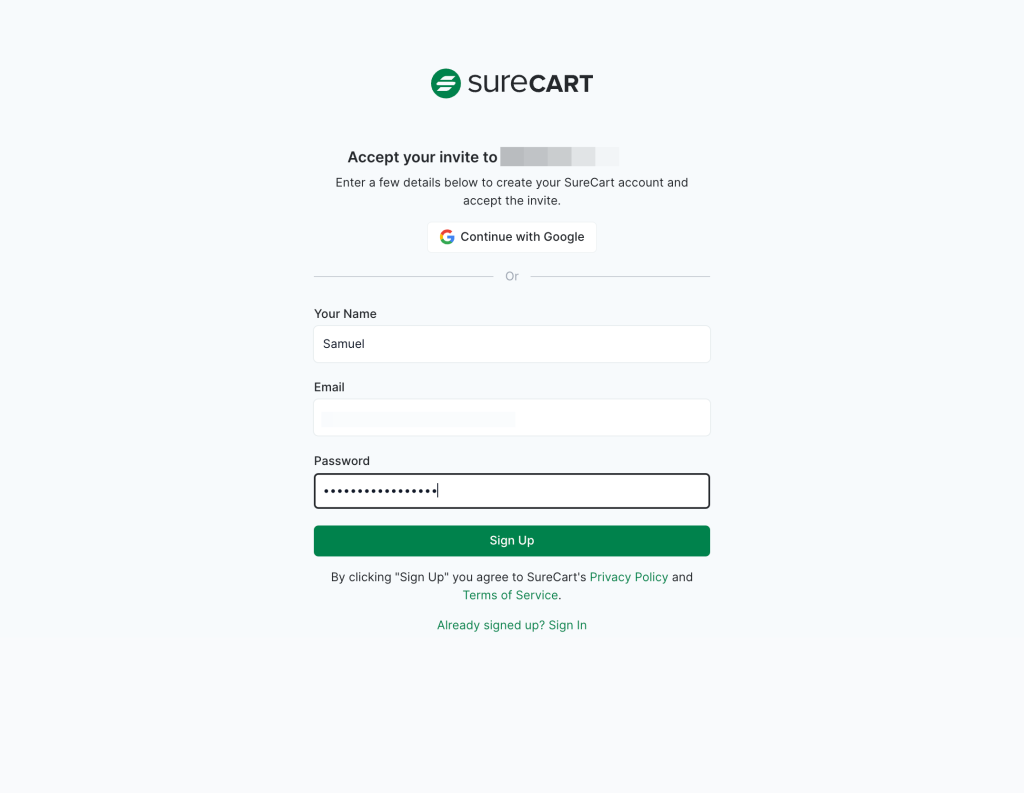Select the typed name "Samuel"
This screenshot has width=1024, height=793.
point(343,344)
